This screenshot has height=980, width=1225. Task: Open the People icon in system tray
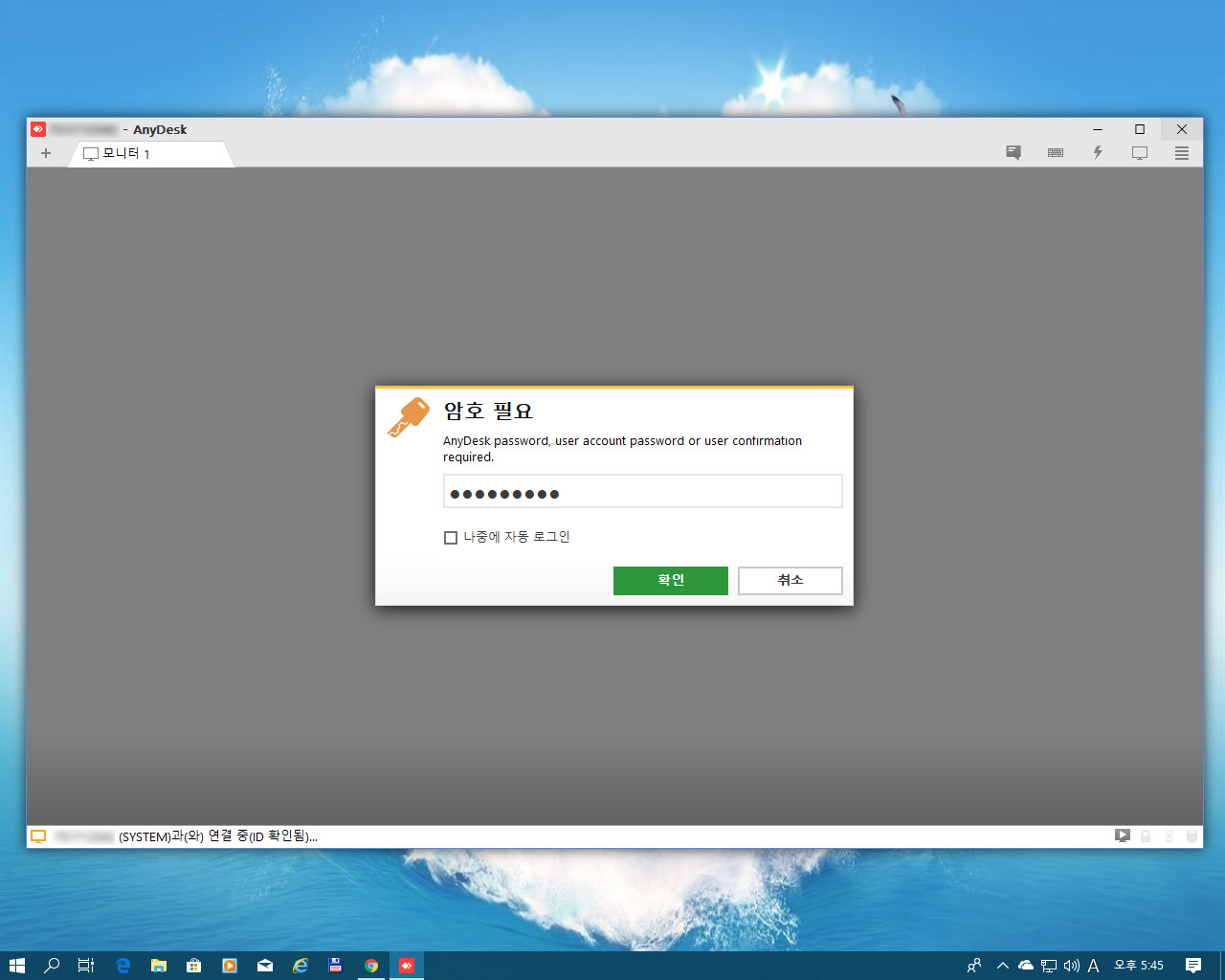coord(974,966)
